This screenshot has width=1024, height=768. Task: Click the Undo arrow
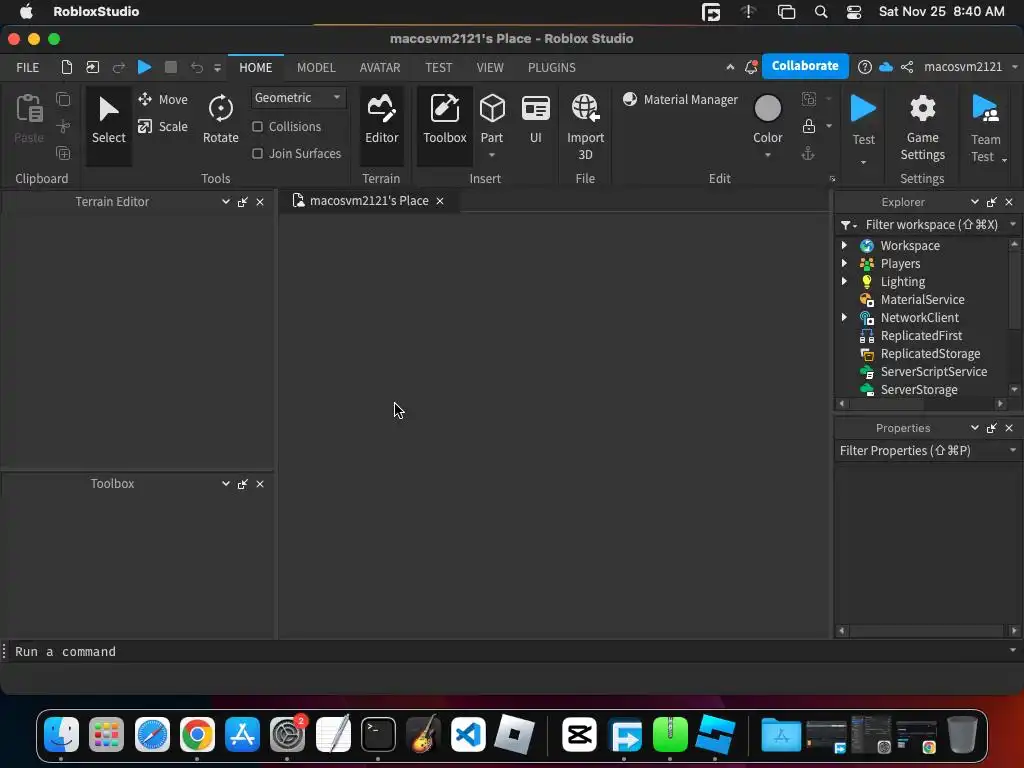pyautogui.click(x=197, y=67)
